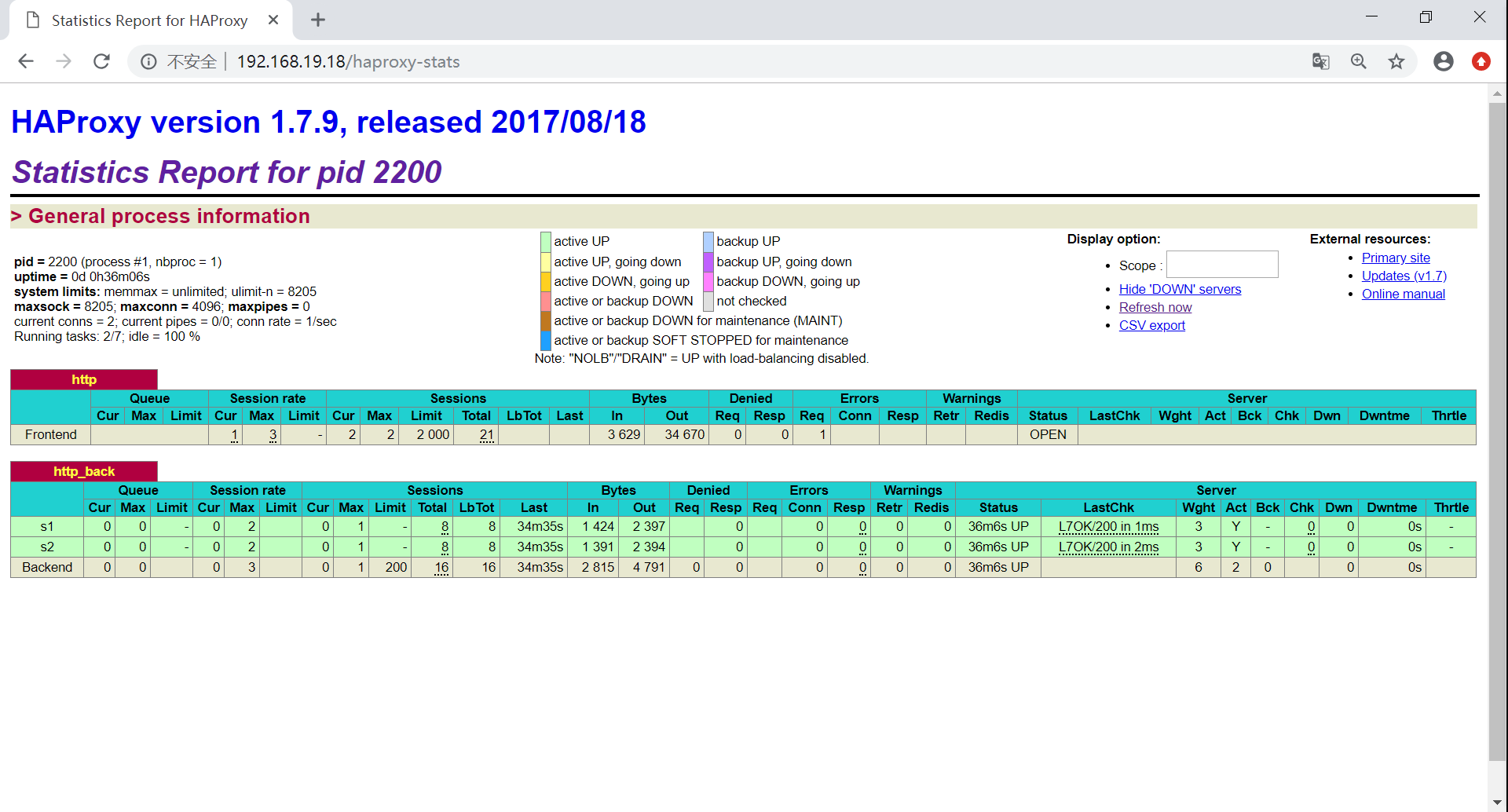
Task: Focus the Scope text field
Action: click(1222, 265)
